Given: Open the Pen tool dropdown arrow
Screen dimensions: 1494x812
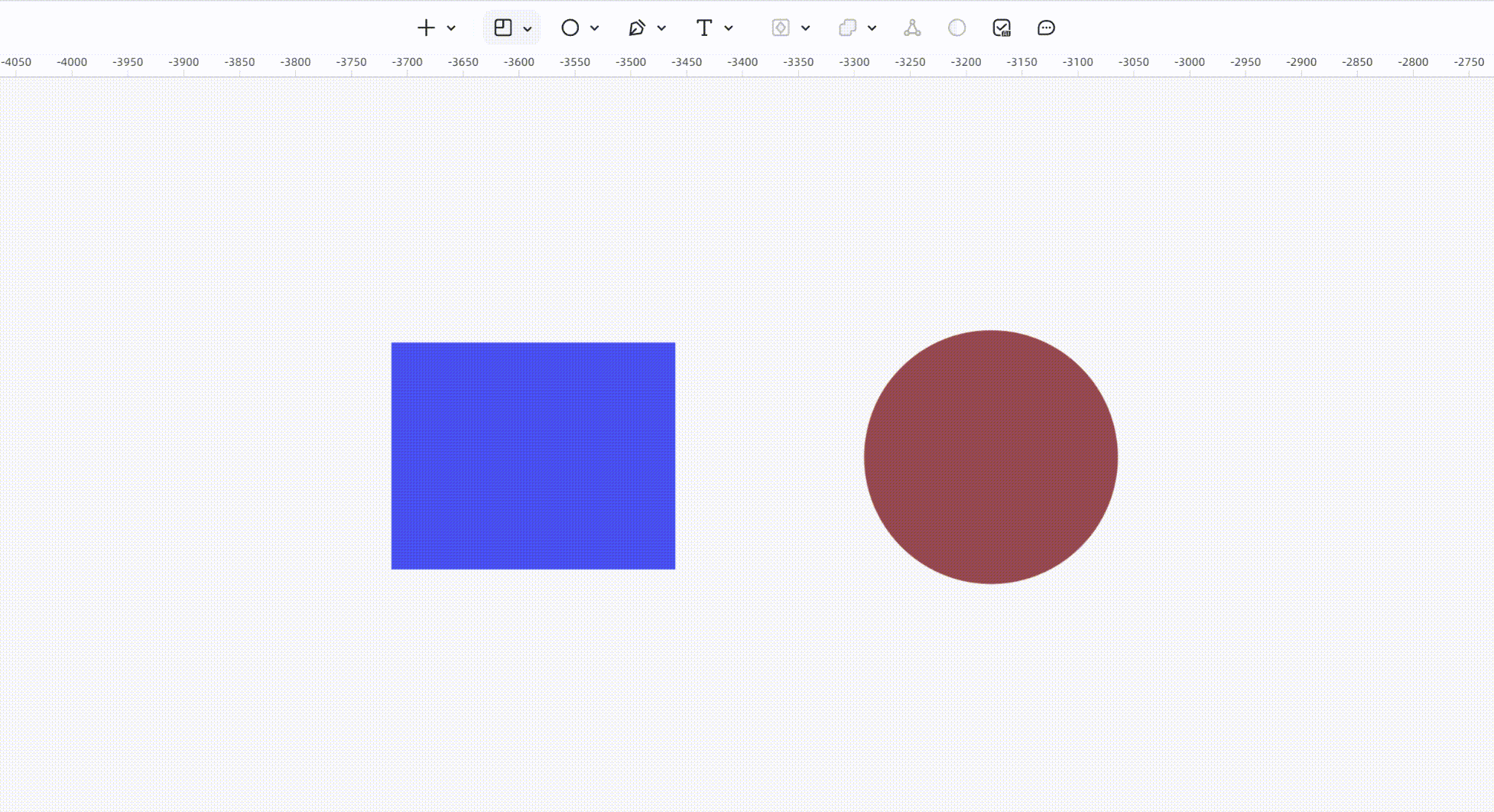Looking at the screenshot, I should click(x=661, y=28).
